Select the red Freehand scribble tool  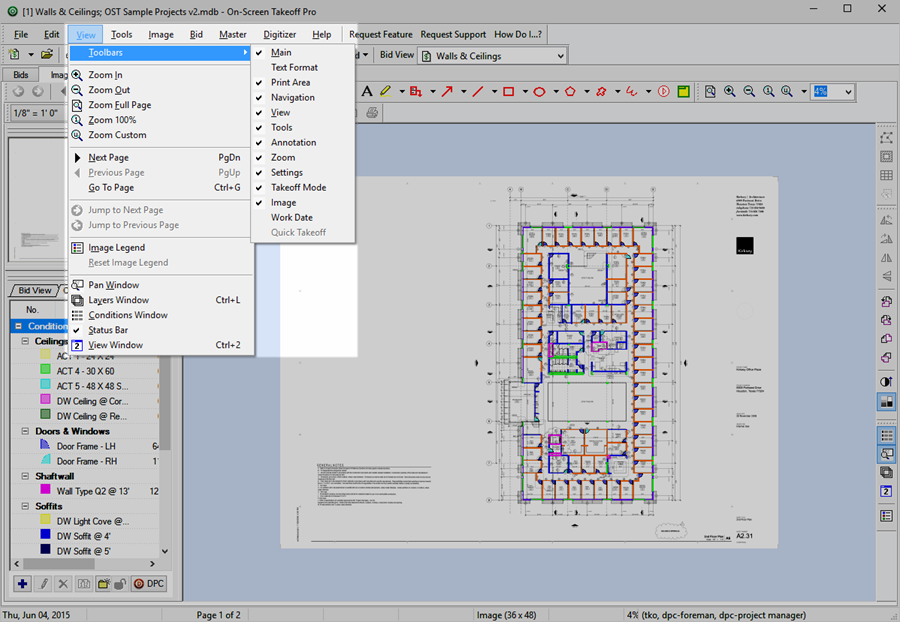(632, 91)
